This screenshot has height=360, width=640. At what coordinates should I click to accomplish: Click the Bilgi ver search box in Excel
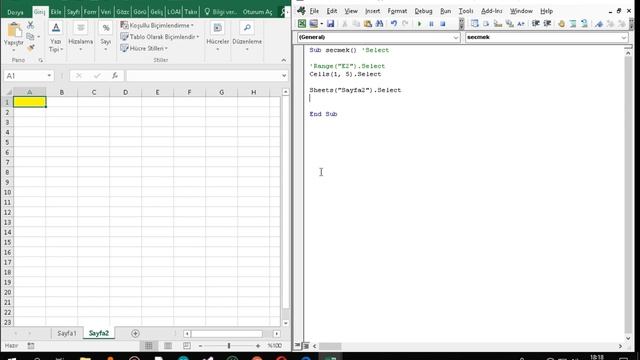[x=220, y=12]
